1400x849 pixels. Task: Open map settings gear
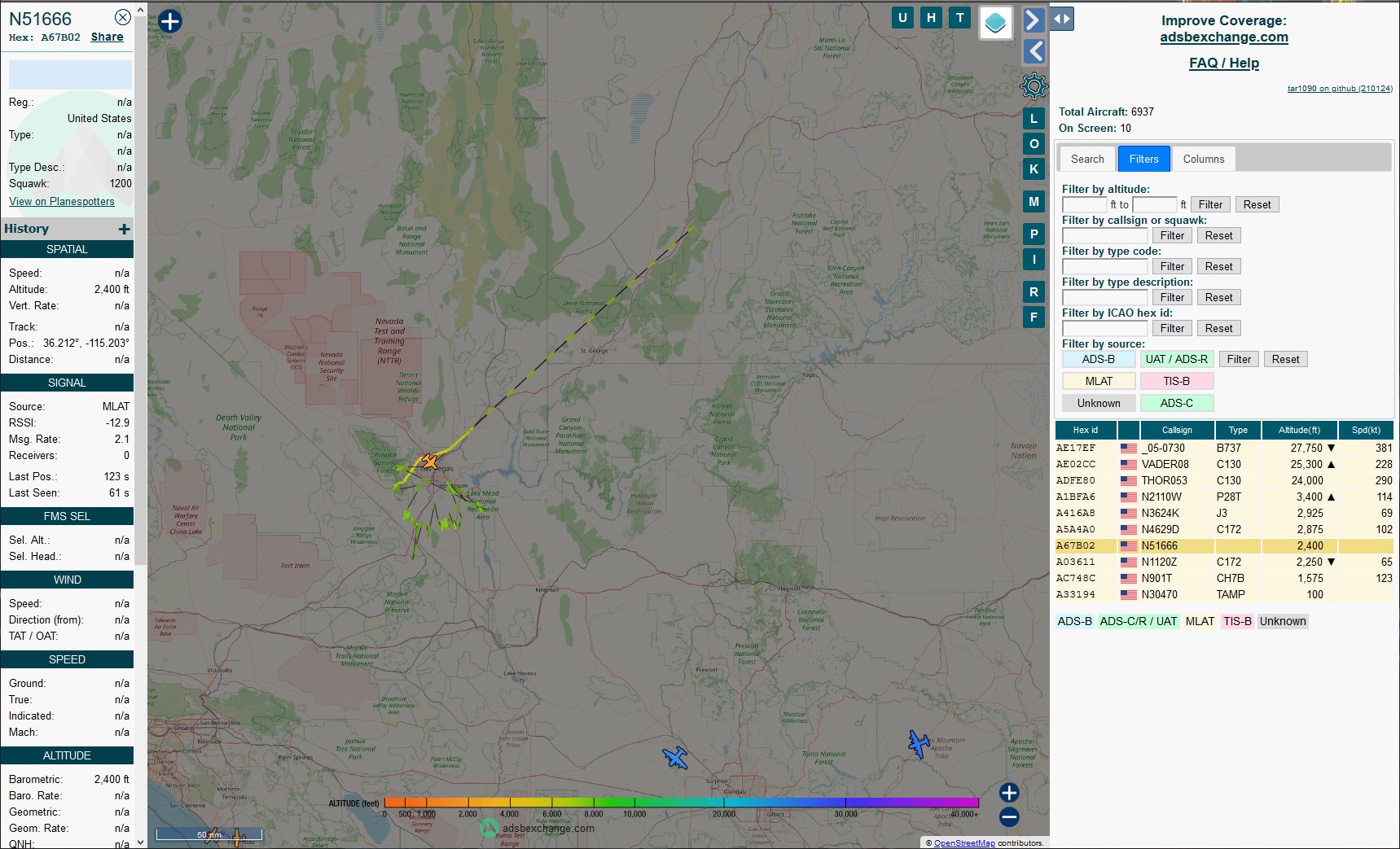coord(1034,85)
